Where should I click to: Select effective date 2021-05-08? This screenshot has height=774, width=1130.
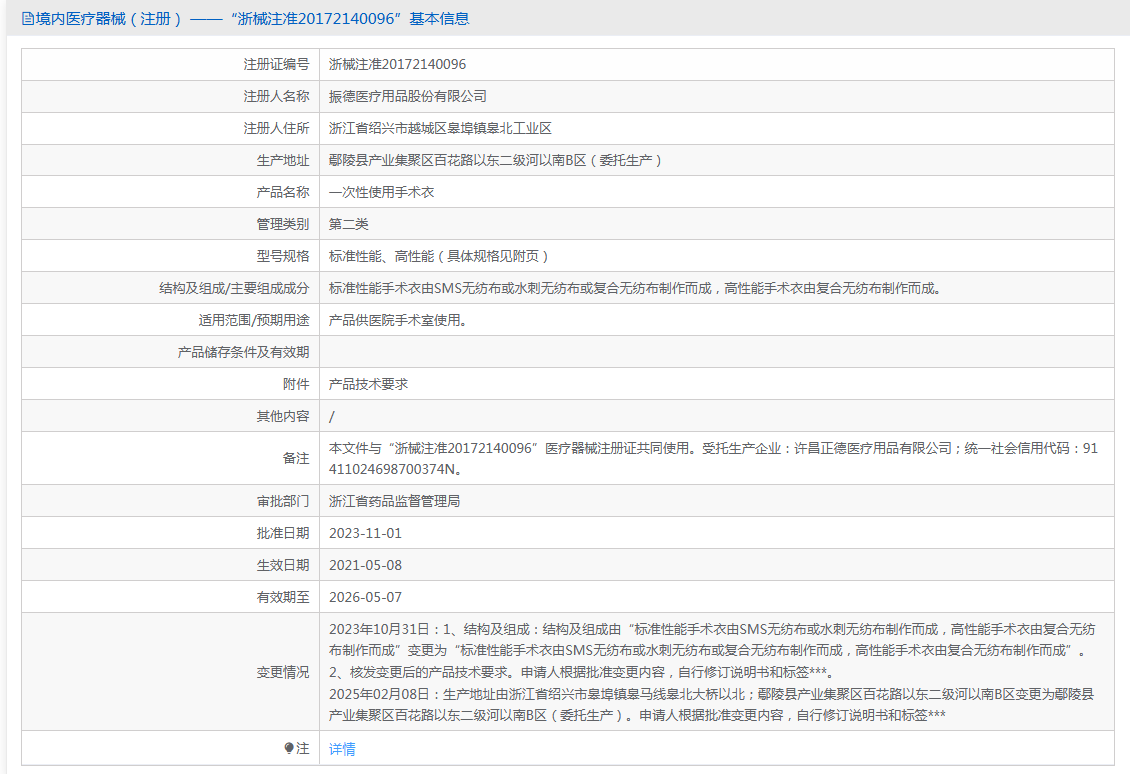pos(365,565)
